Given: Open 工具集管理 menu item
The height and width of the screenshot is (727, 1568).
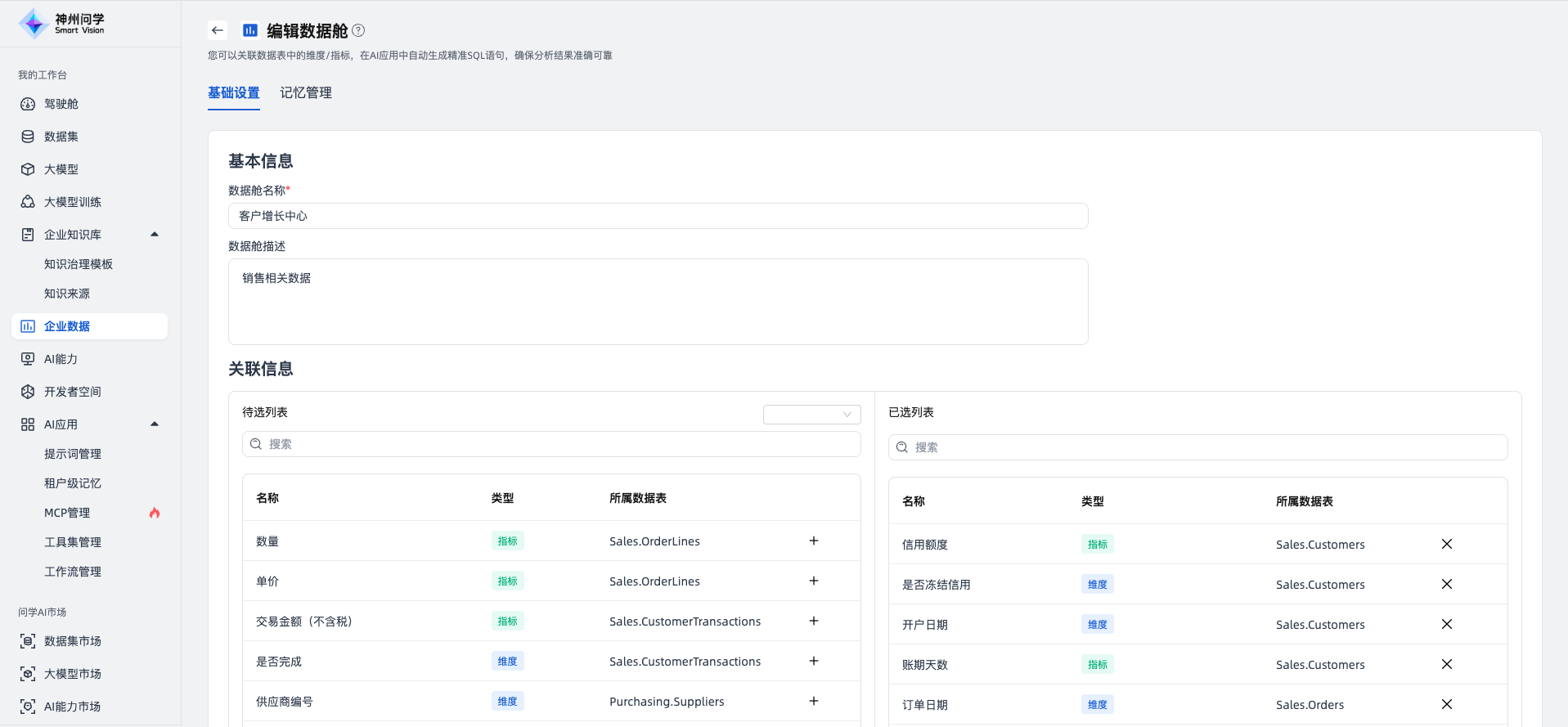Looking at the screenshot, I should 73,542.
